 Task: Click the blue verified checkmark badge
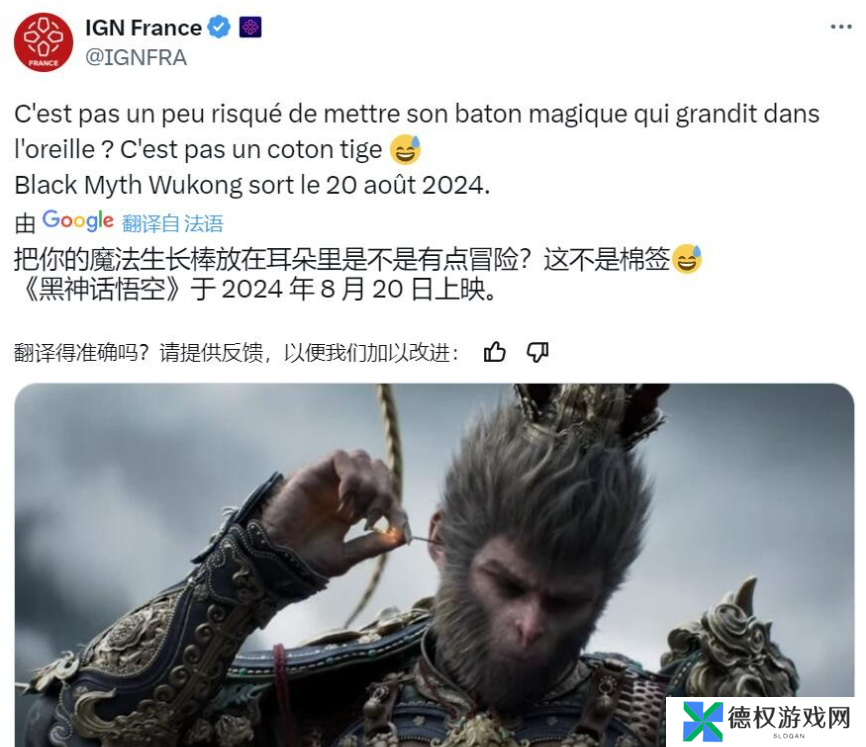[219, 27]
